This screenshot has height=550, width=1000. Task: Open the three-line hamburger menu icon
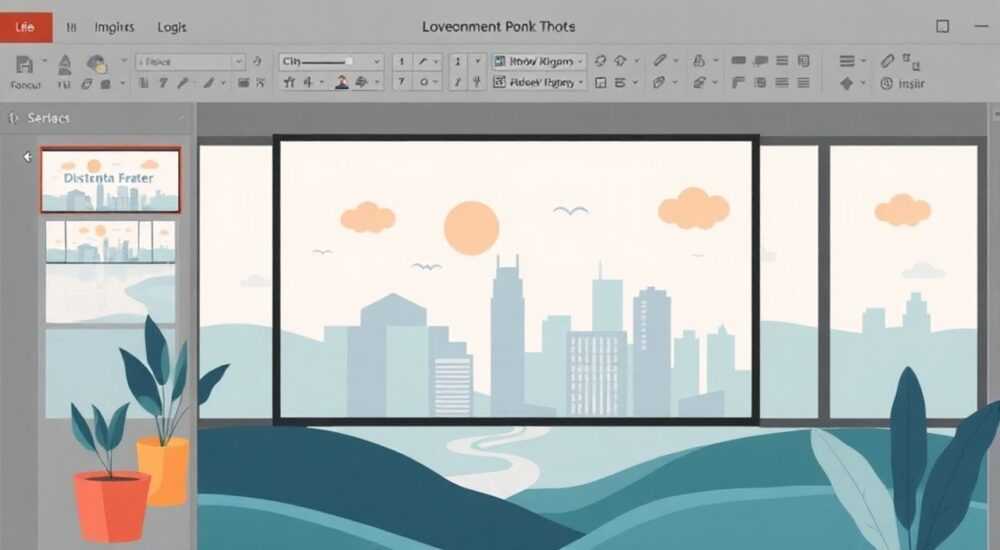tap(847, 61)
